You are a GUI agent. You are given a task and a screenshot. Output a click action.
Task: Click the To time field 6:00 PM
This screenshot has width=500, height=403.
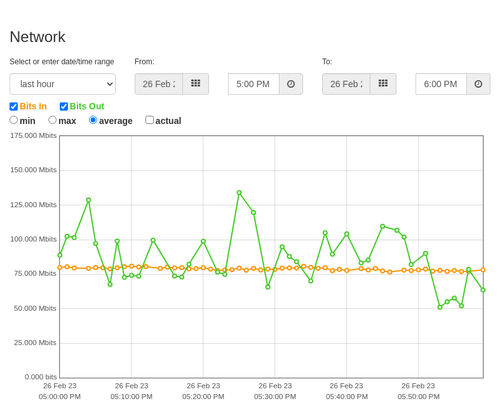coord(441,84)
